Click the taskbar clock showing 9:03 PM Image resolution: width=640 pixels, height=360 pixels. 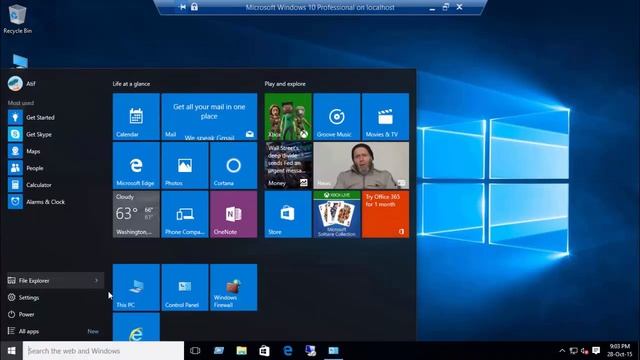click(x=619, y=351)
